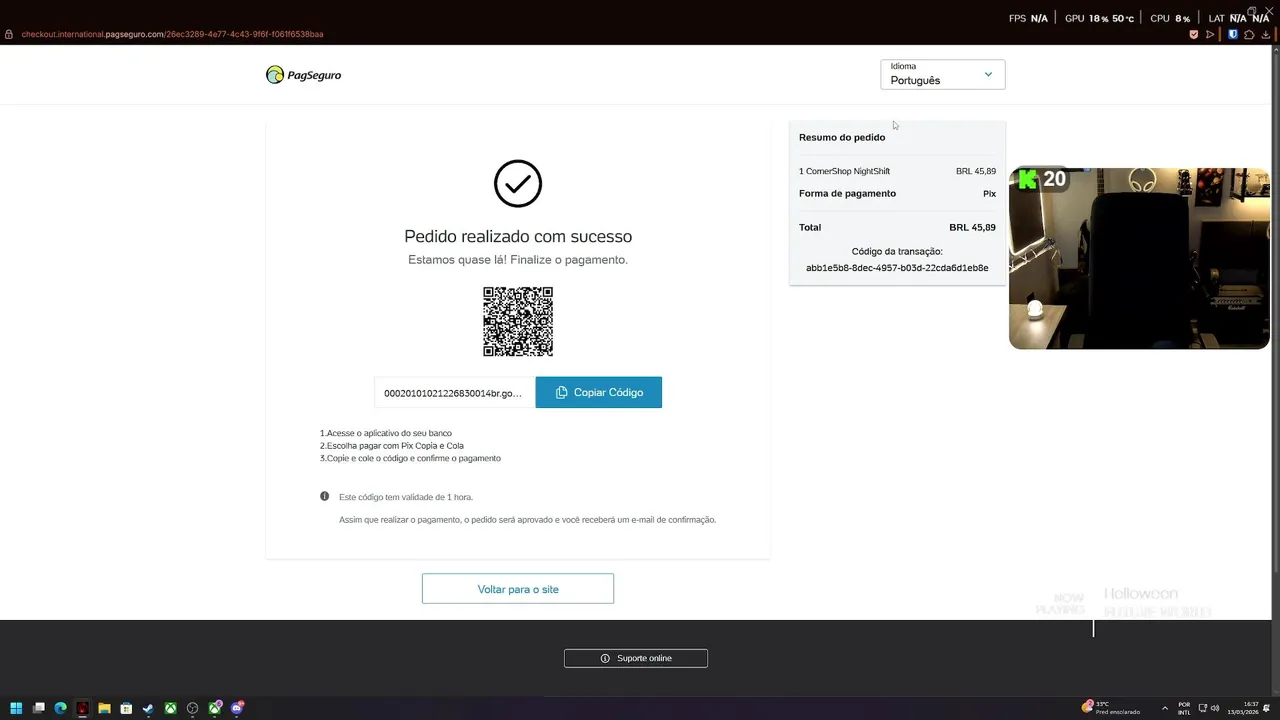Screen dimensions: 1280x720
Task: Select the Pix code input field
Action: coord(454,393)
